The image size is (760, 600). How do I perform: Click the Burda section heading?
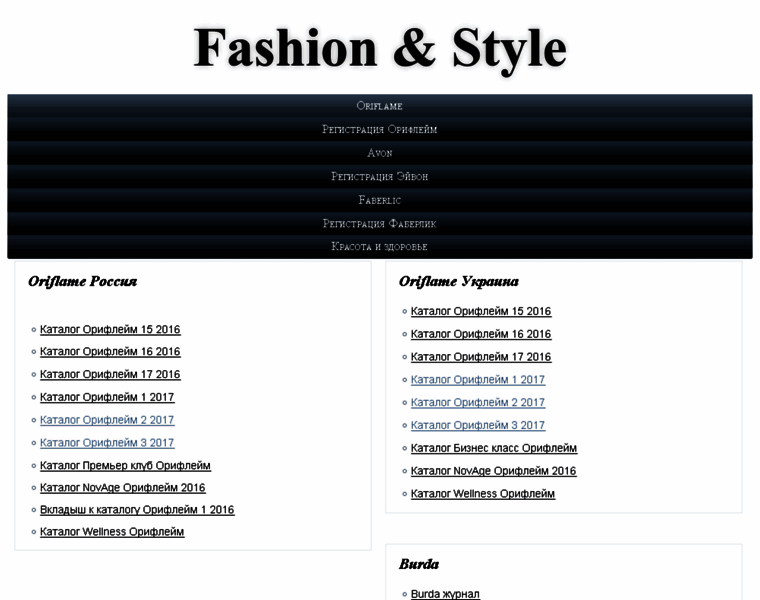419,564
